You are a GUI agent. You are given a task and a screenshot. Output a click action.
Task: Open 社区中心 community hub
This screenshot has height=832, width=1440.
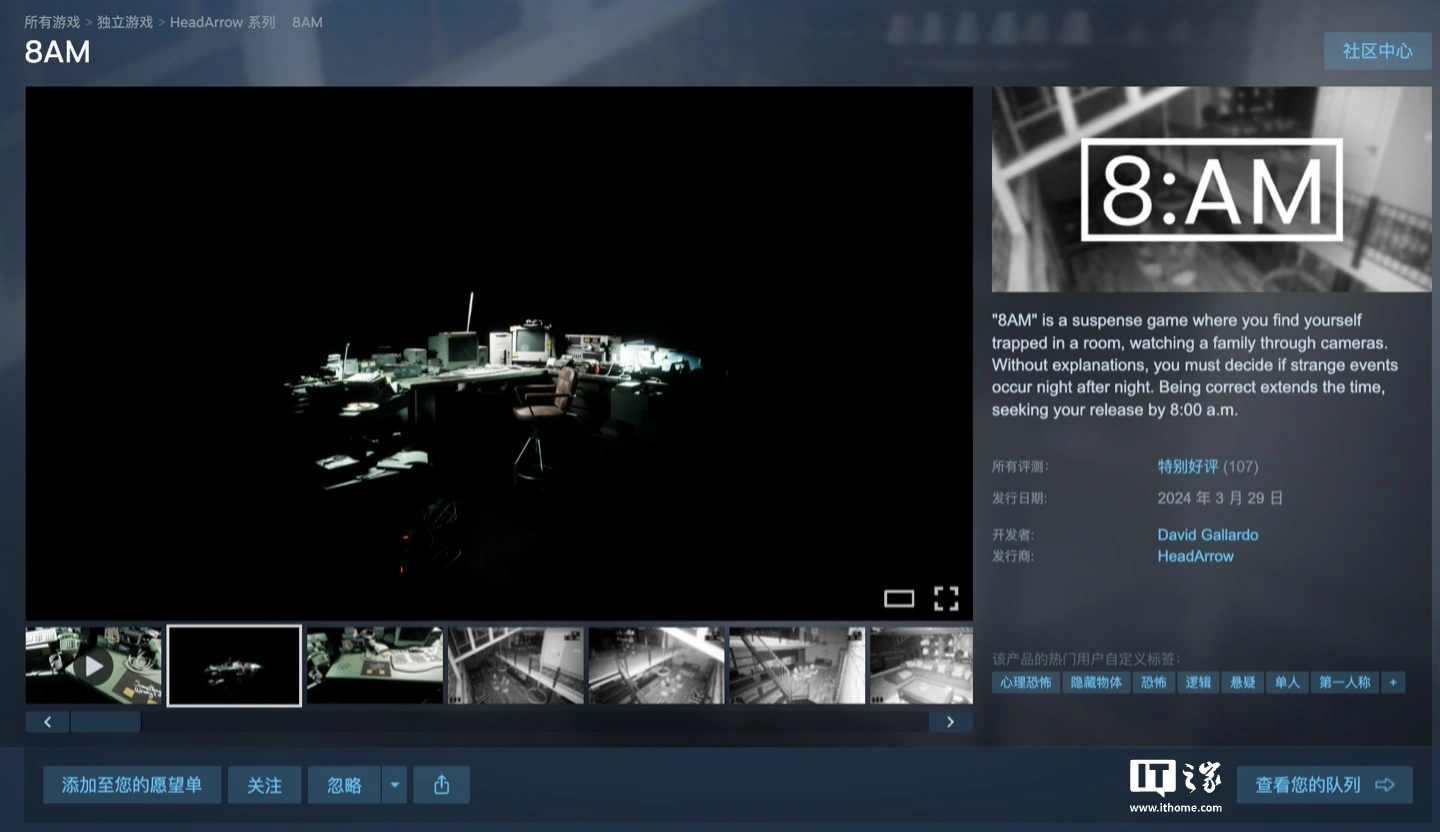click(1377, 51)
